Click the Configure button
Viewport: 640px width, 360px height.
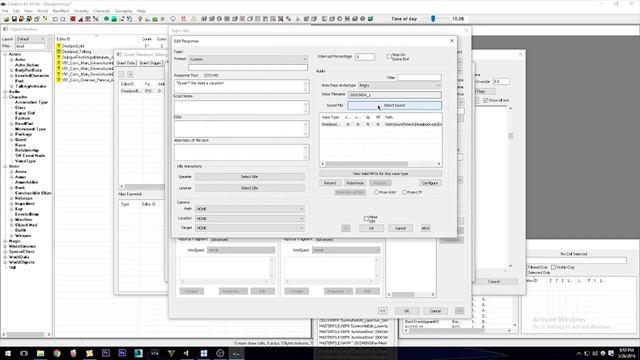click(430, 183)
